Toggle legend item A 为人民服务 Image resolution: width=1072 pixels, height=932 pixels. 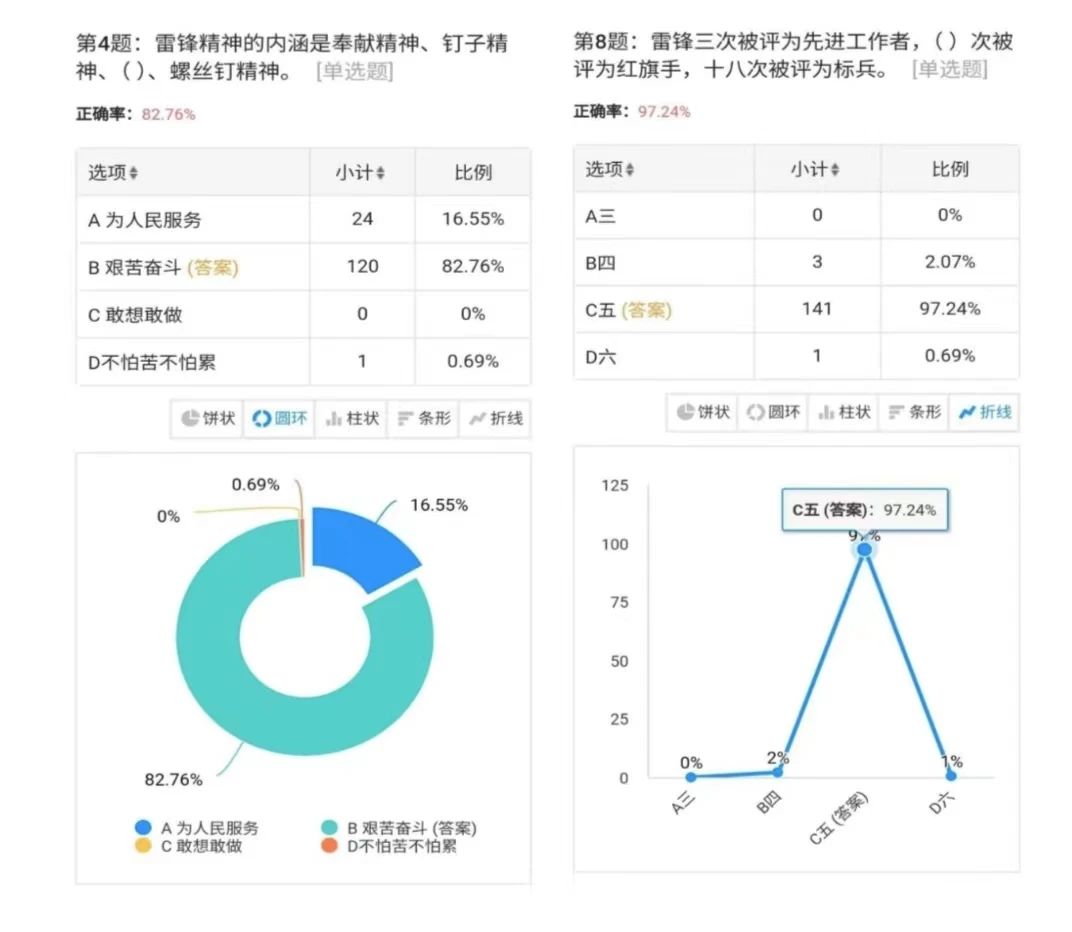(x=196, y=828)
